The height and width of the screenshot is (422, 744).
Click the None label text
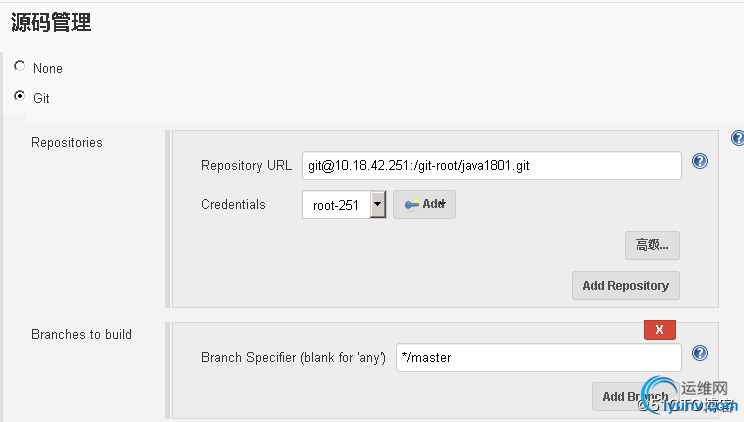[47, 68]
